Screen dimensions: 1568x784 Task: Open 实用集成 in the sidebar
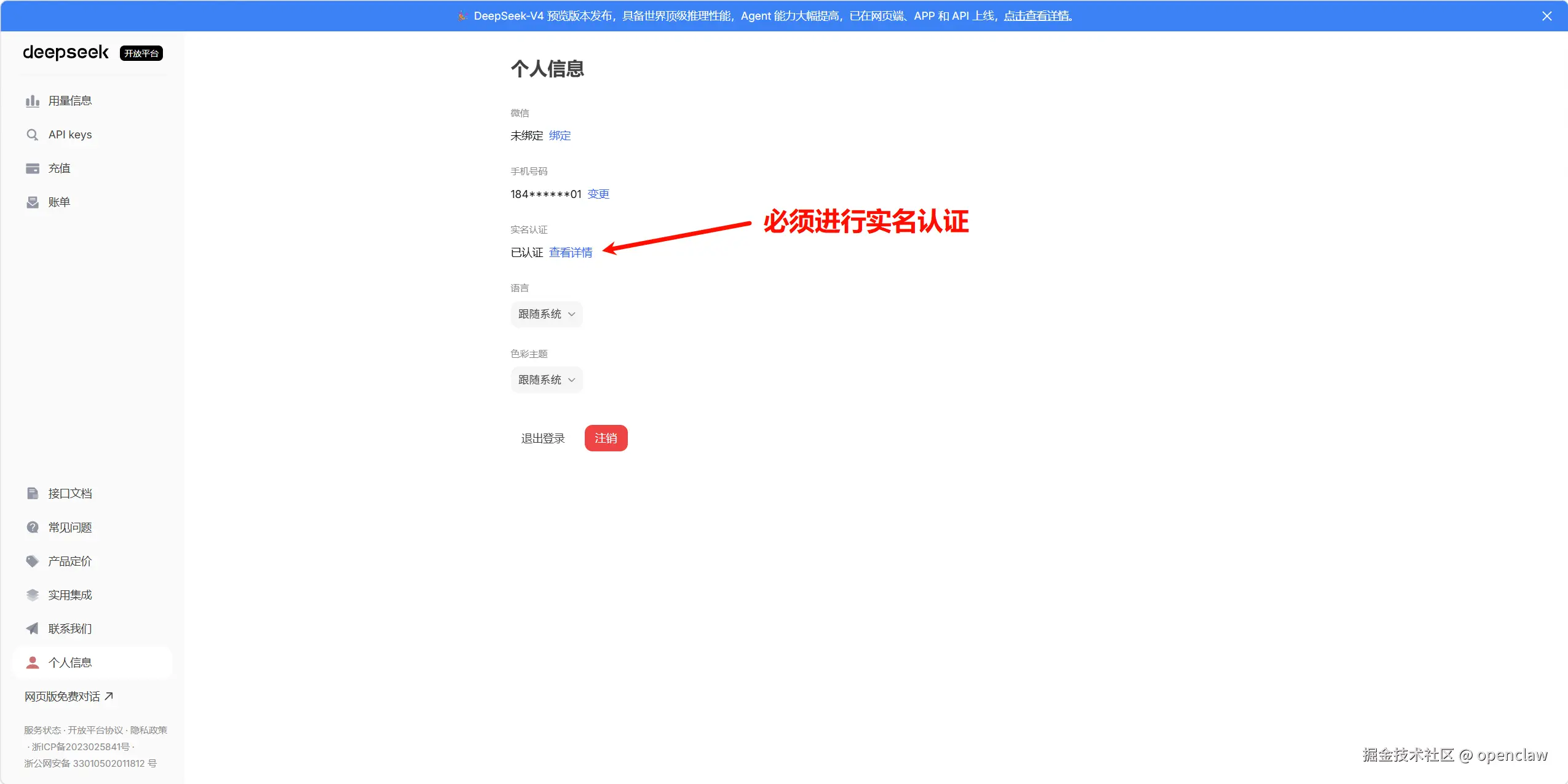pos(92,595)
